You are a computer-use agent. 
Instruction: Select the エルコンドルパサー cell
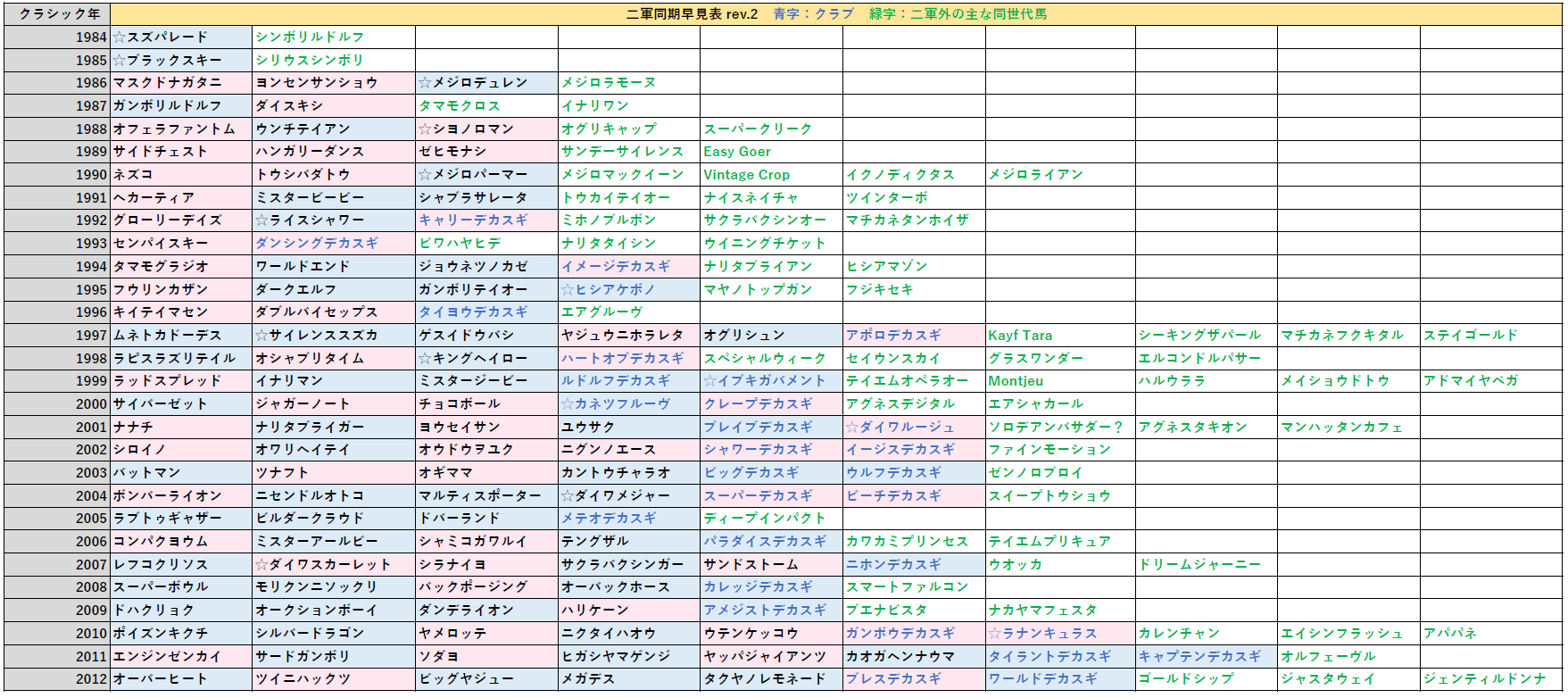(1206, 358)
